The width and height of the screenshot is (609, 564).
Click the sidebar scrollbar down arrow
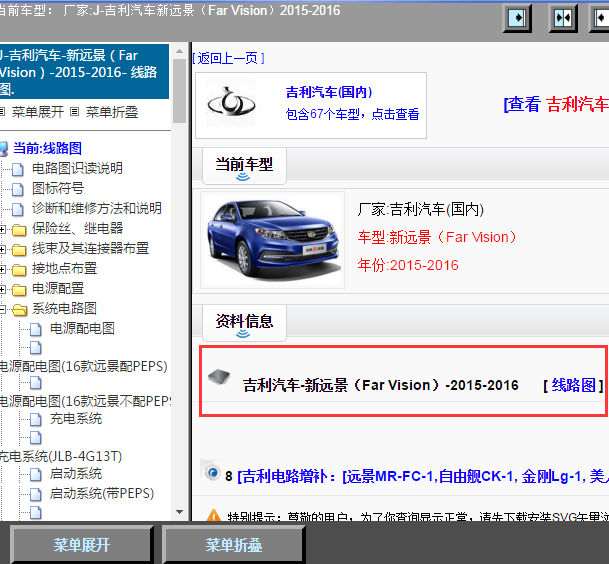click(179, 512)
